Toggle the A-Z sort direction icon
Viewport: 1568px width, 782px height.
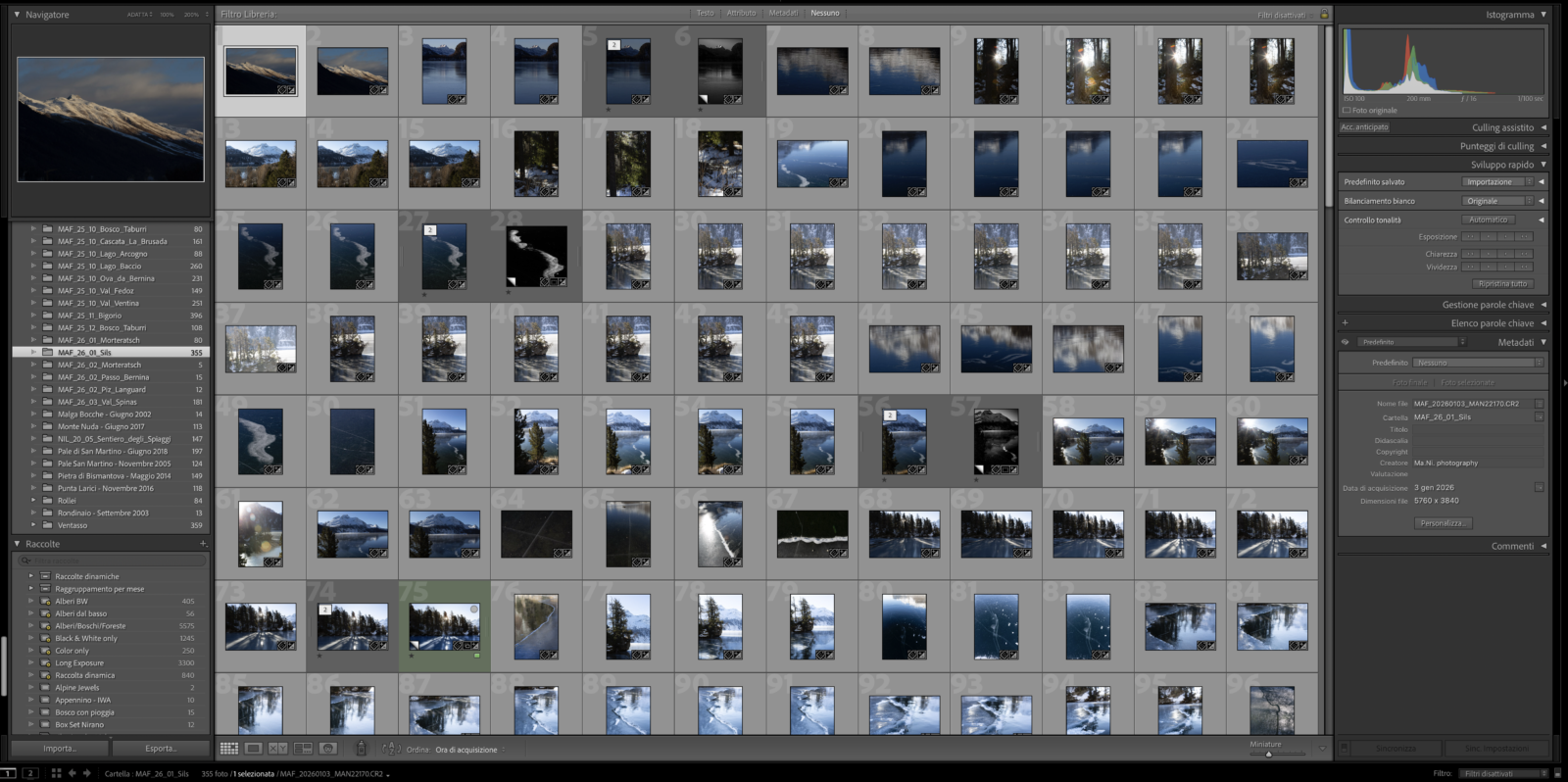point(391,749)
